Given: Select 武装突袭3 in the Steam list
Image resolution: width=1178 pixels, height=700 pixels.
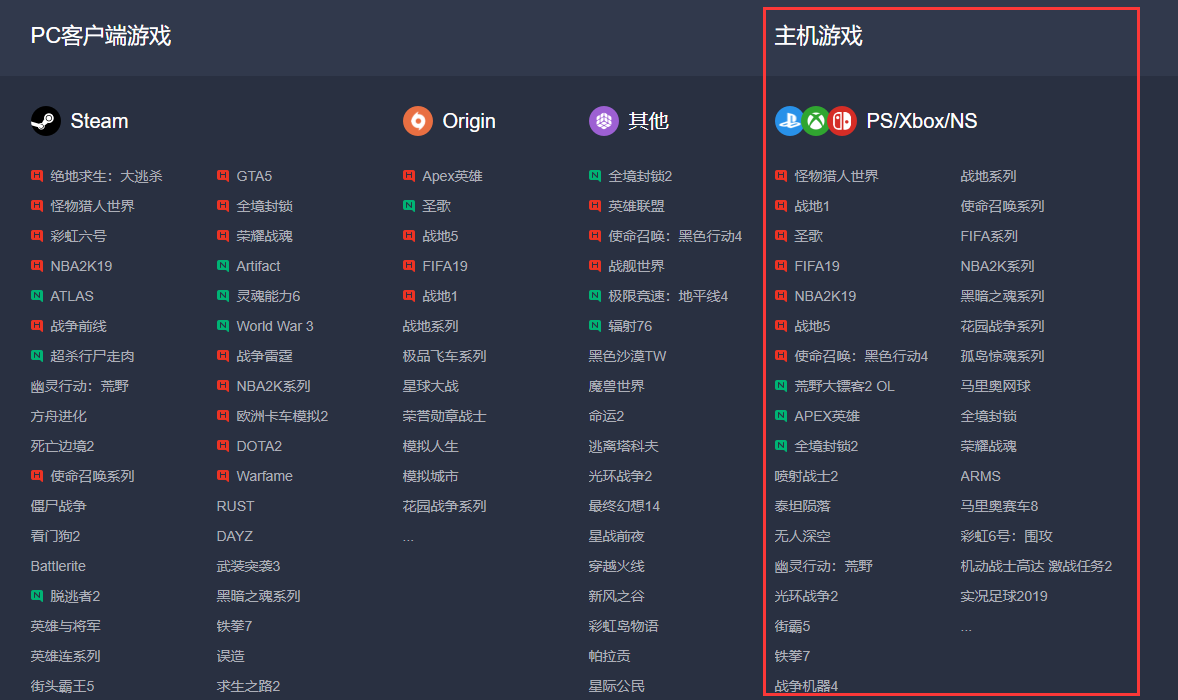Looking at the screenshot, I should (248, 566).
